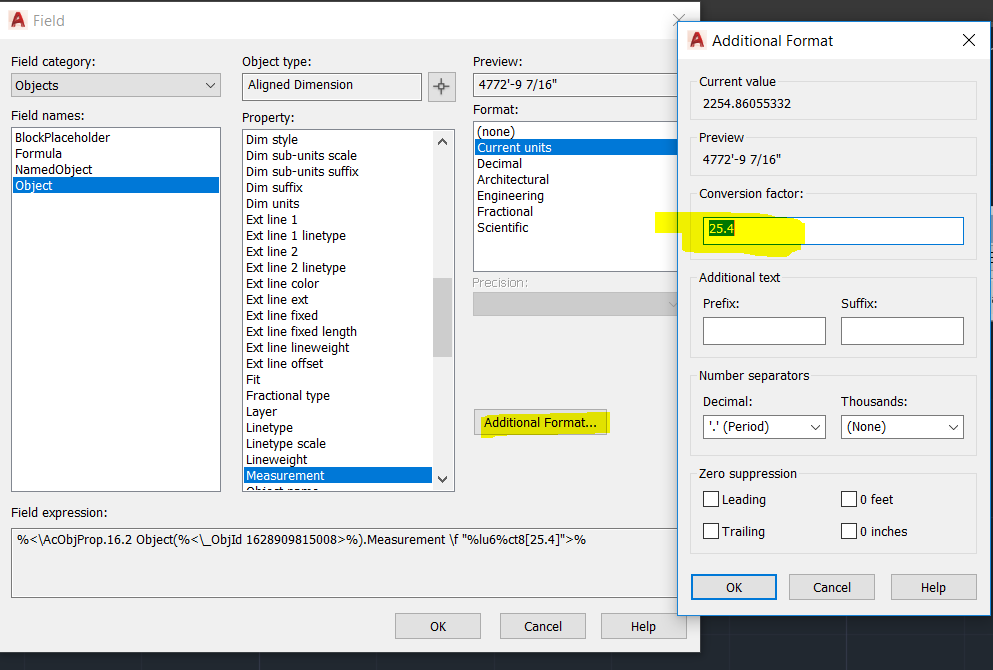Click the Suffix text field
The height and width of the screenshot is (670, 993).
[x=902, y=331]
